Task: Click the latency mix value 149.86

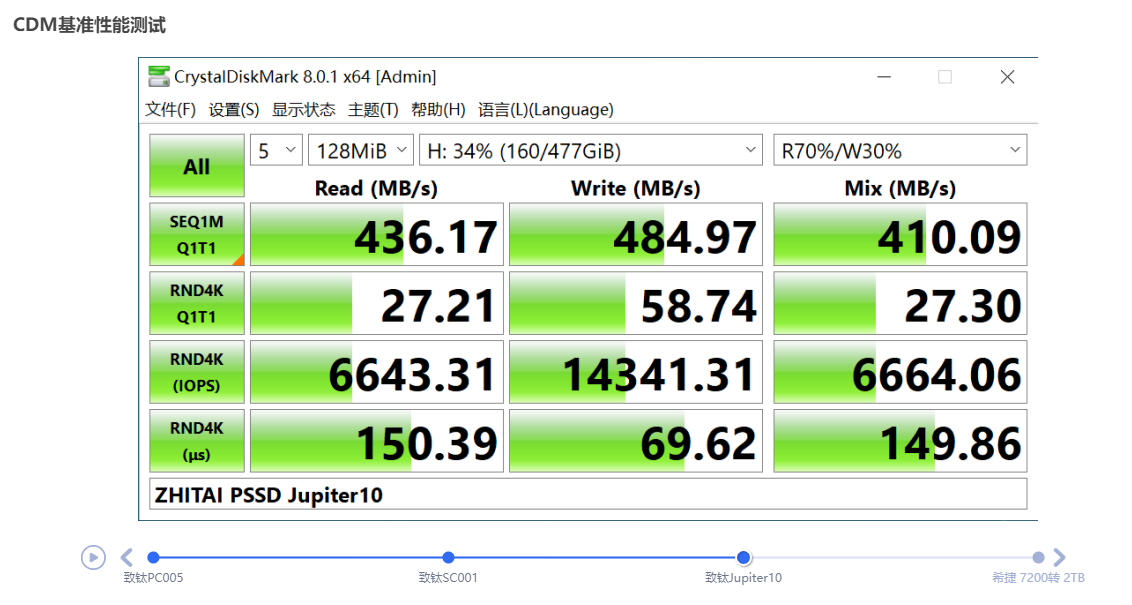Action: (x=900, y=441)
